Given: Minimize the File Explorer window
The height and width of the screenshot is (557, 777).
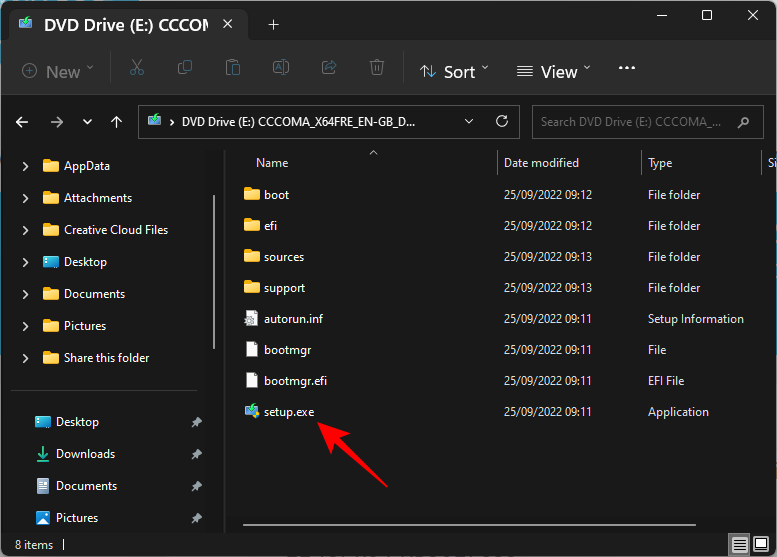Looking at the screenshot, I should click(662, 15).
